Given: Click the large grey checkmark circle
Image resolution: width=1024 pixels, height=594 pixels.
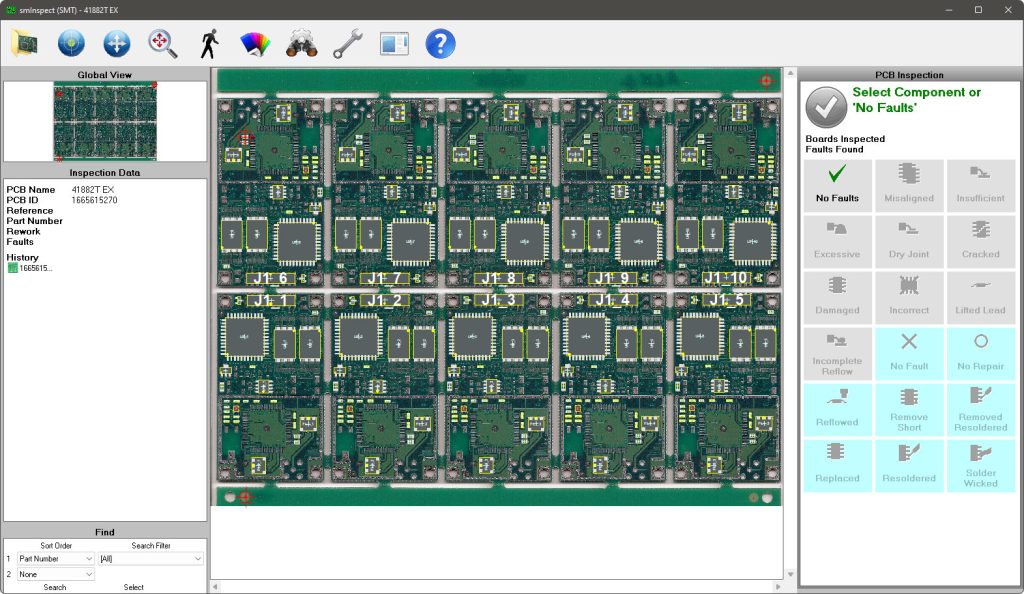Looking at the screenshot, I should click(x=826, y=106).
